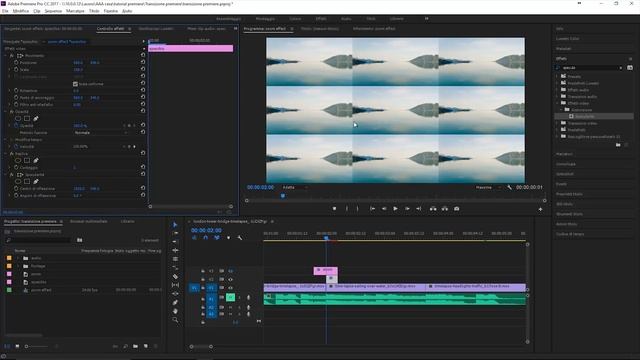Open the playback resolution dropdown
This screenshot has width=640, height=360.
tap(488, 187)
